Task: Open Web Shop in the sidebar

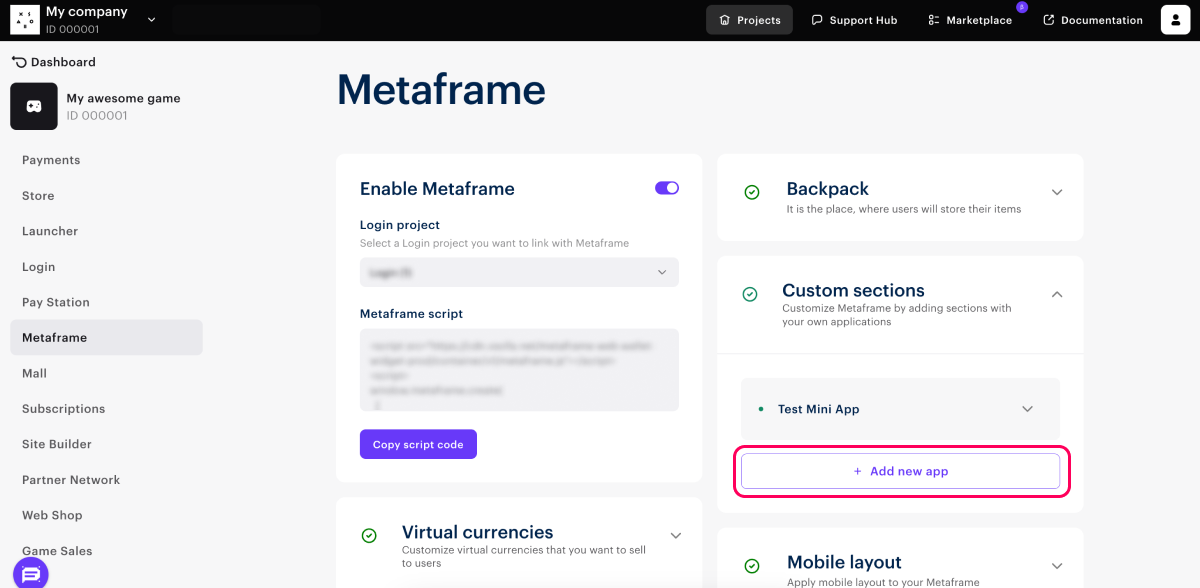Action: [x=52, y=515]
